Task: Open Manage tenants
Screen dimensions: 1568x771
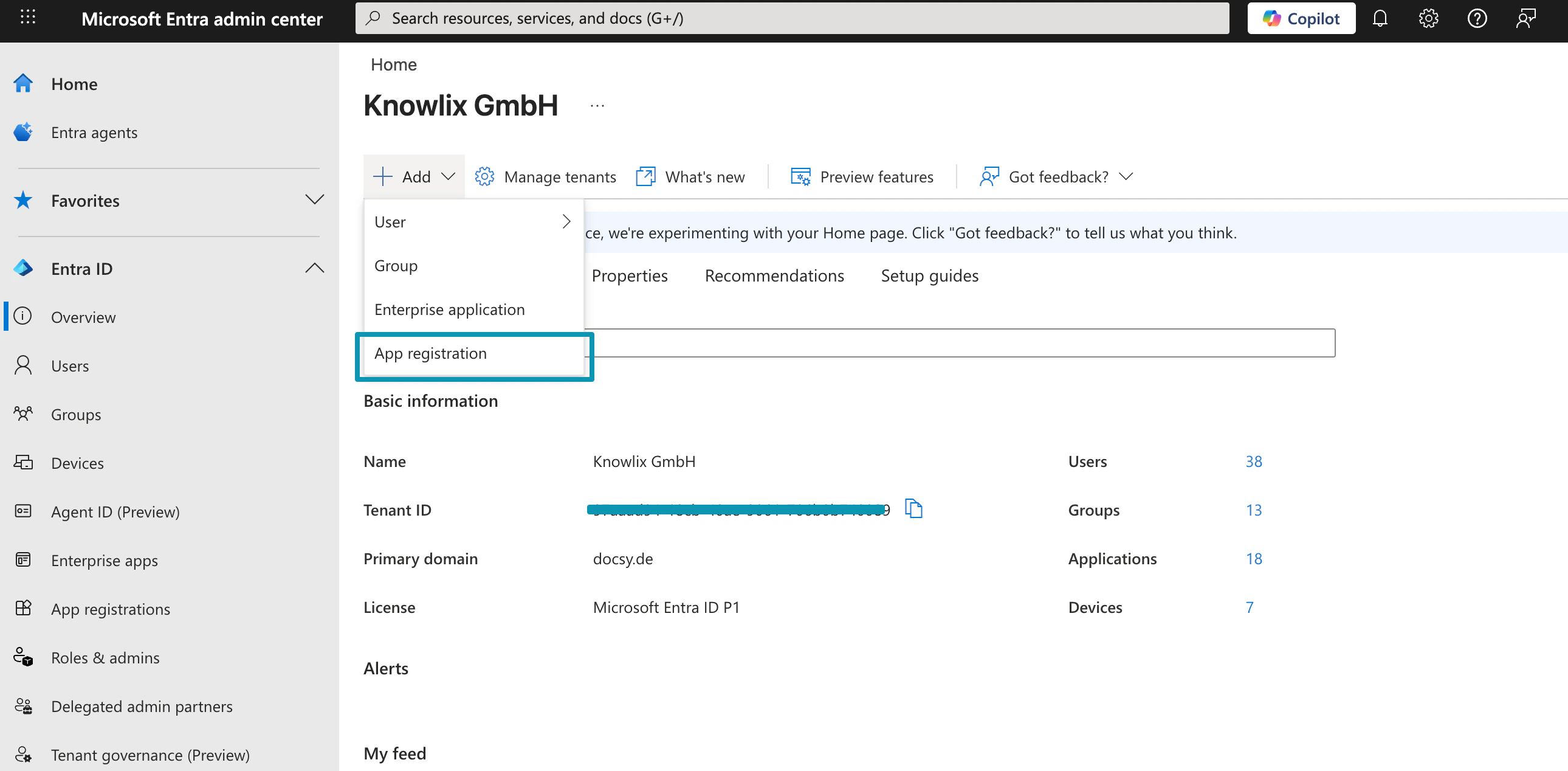Action: (559, 176)
